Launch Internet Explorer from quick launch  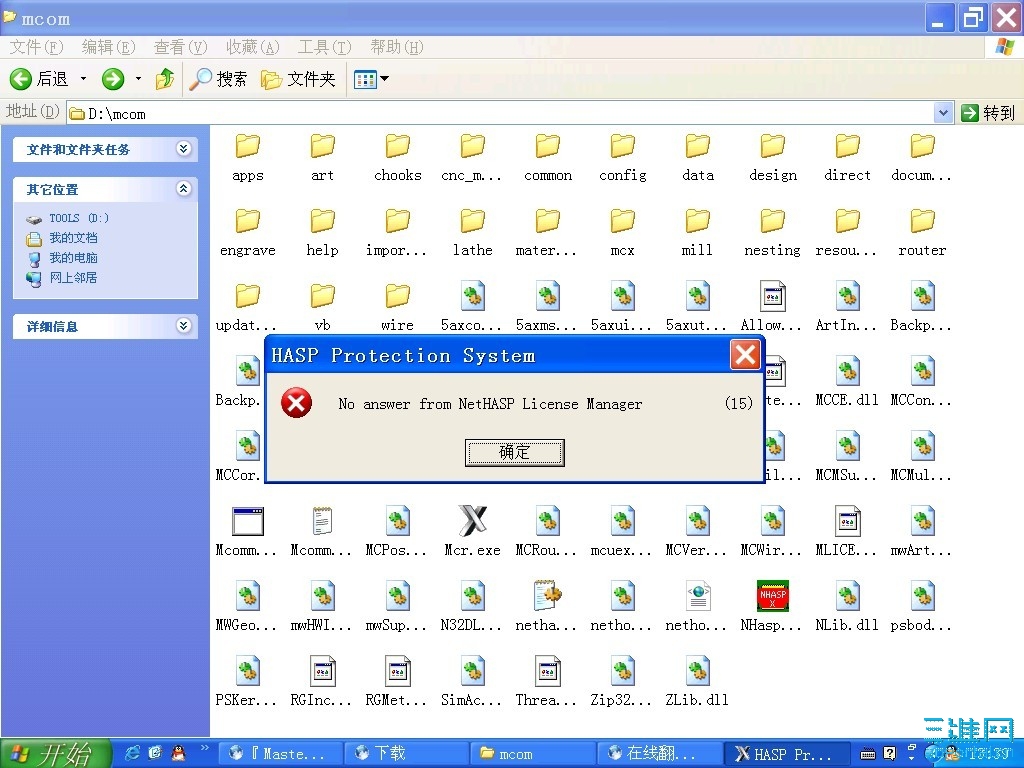click(133, 753)
